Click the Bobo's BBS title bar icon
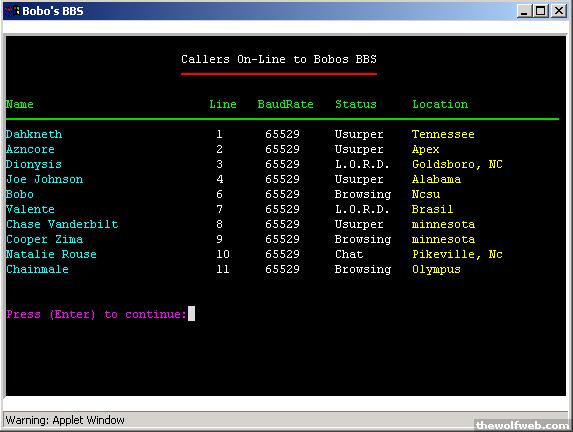The image size is (573, 432). 12,11
